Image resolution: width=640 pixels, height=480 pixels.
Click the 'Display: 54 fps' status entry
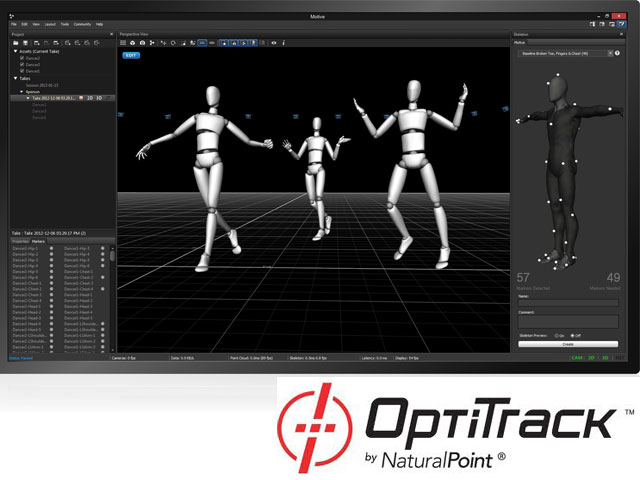pos(407,358)
